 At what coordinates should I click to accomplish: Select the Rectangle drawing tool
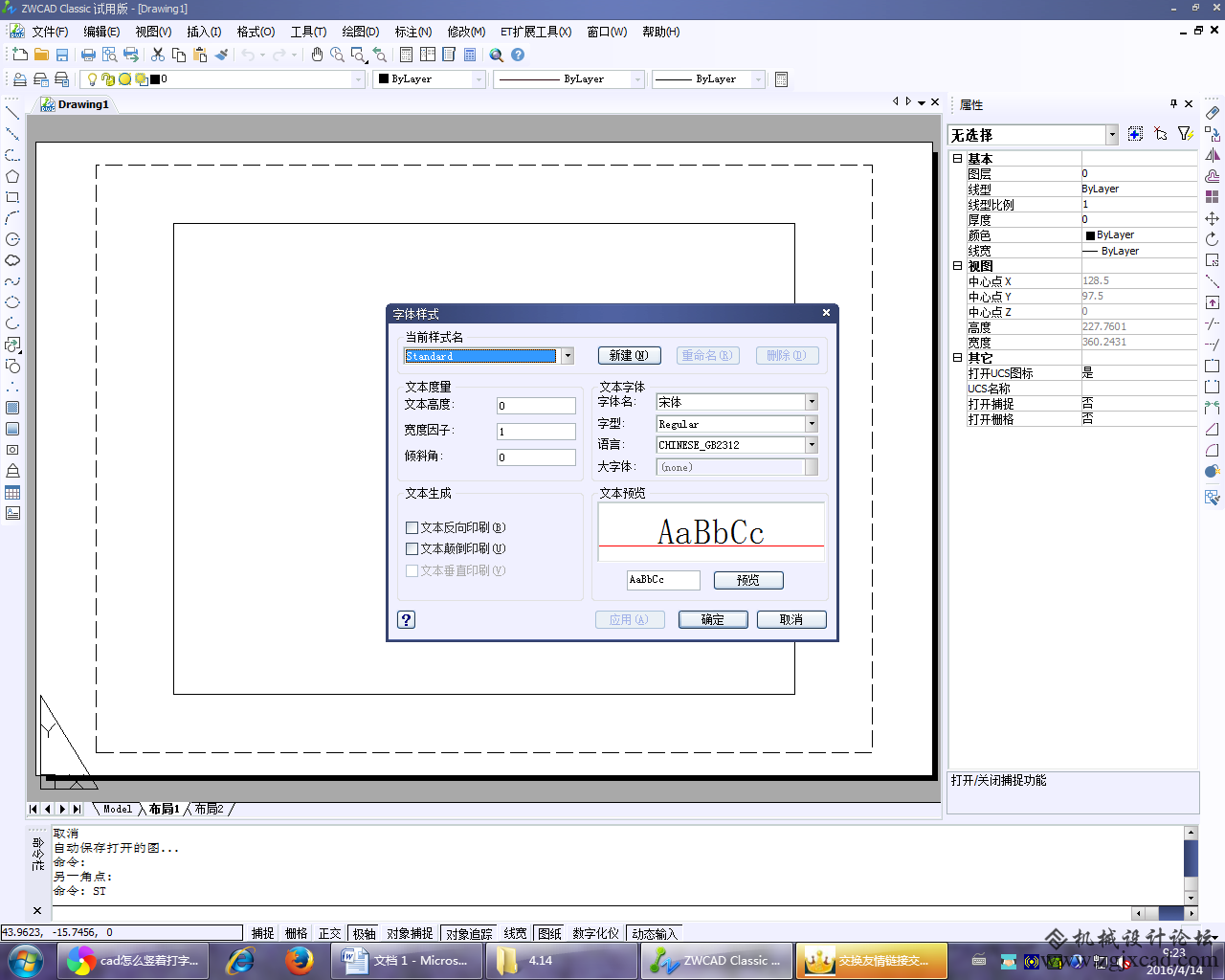(12, 197)
